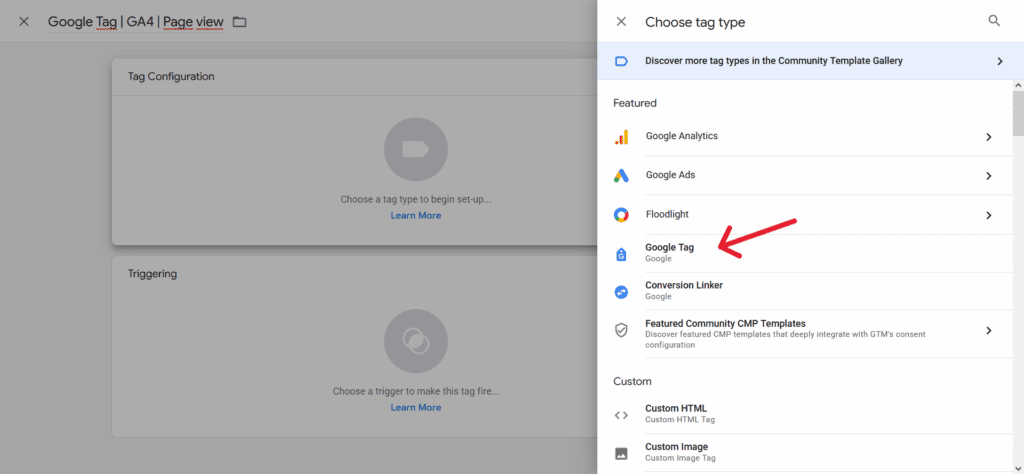Click the Tag Configuration placeholder tag icon

pyautogui.click(x=415, y=150)
